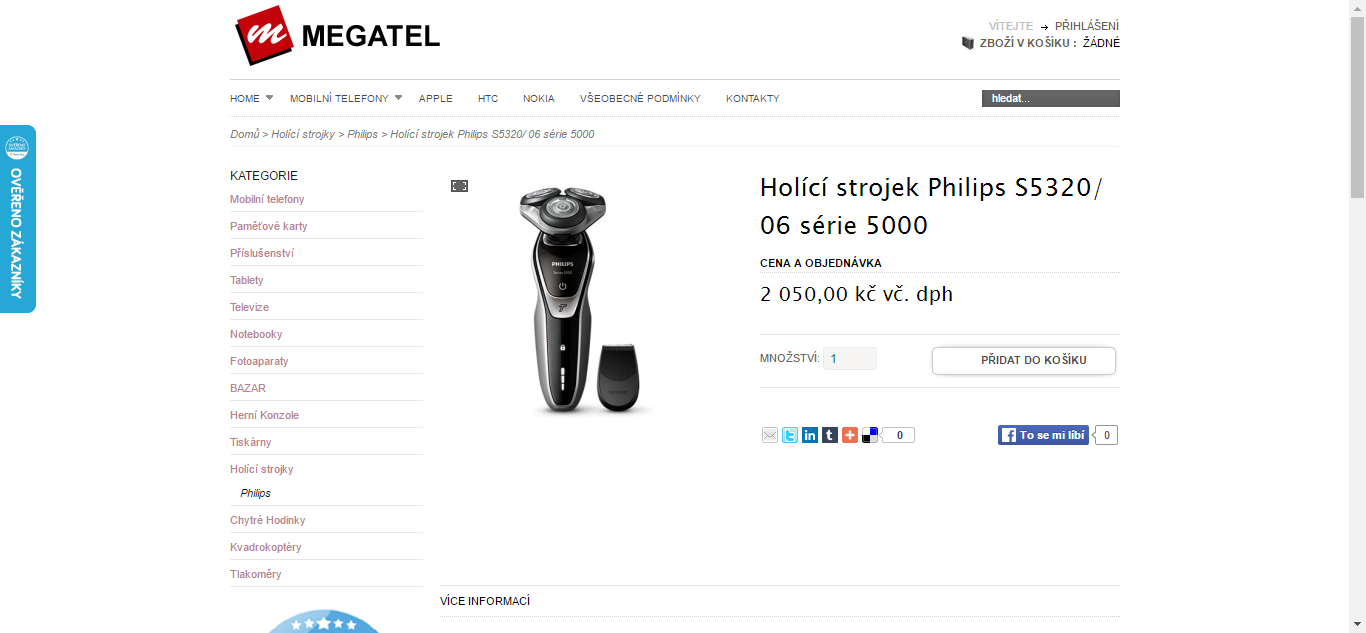Screen dimensions: 1366x633
Task: Share product on Delicious
Action: click(870, 435)
